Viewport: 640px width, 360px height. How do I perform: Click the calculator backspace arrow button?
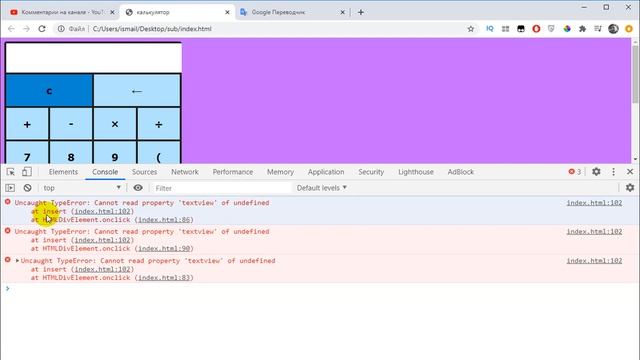137,91
